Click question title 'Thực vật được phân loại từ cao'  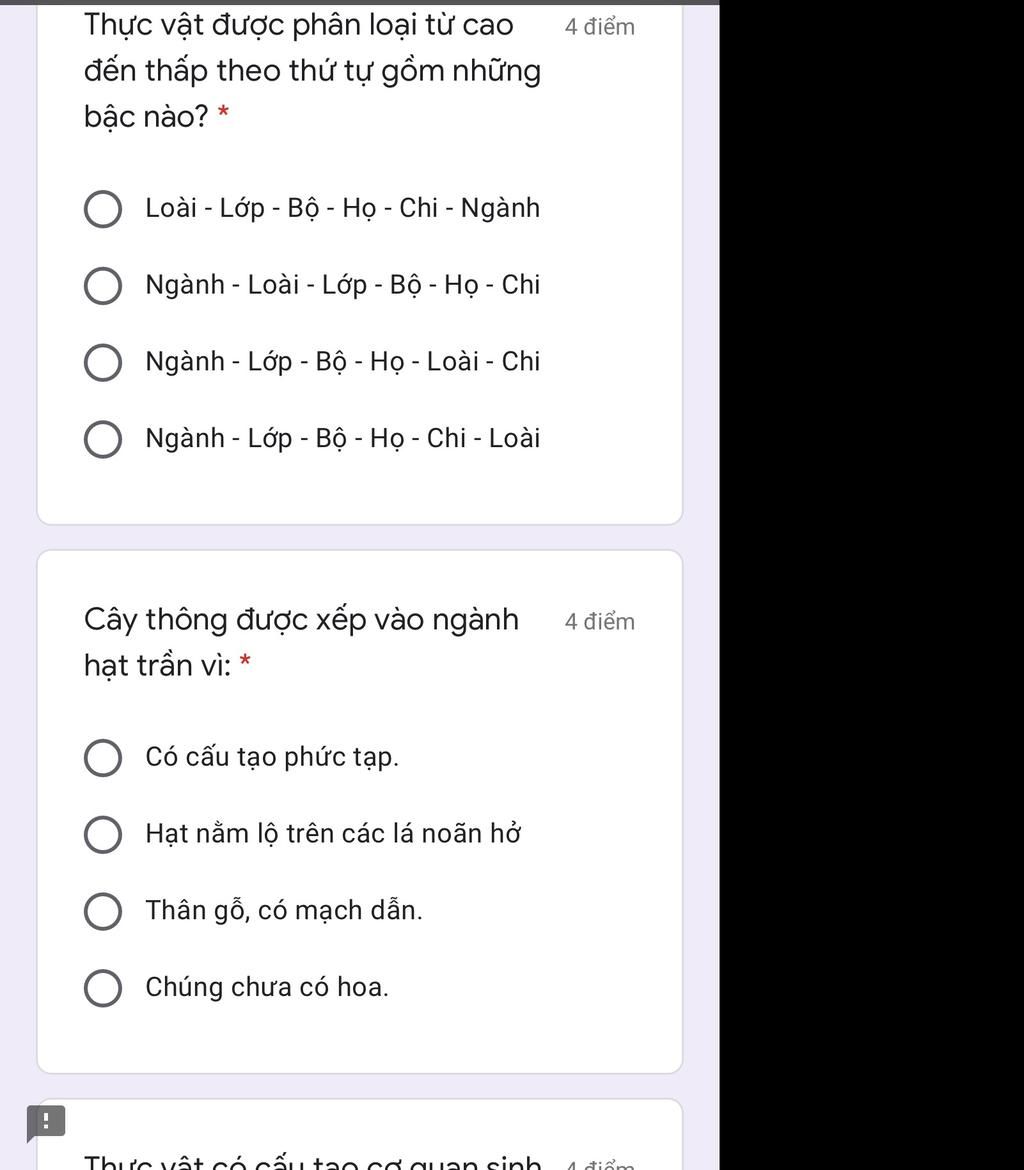[298, 26]
